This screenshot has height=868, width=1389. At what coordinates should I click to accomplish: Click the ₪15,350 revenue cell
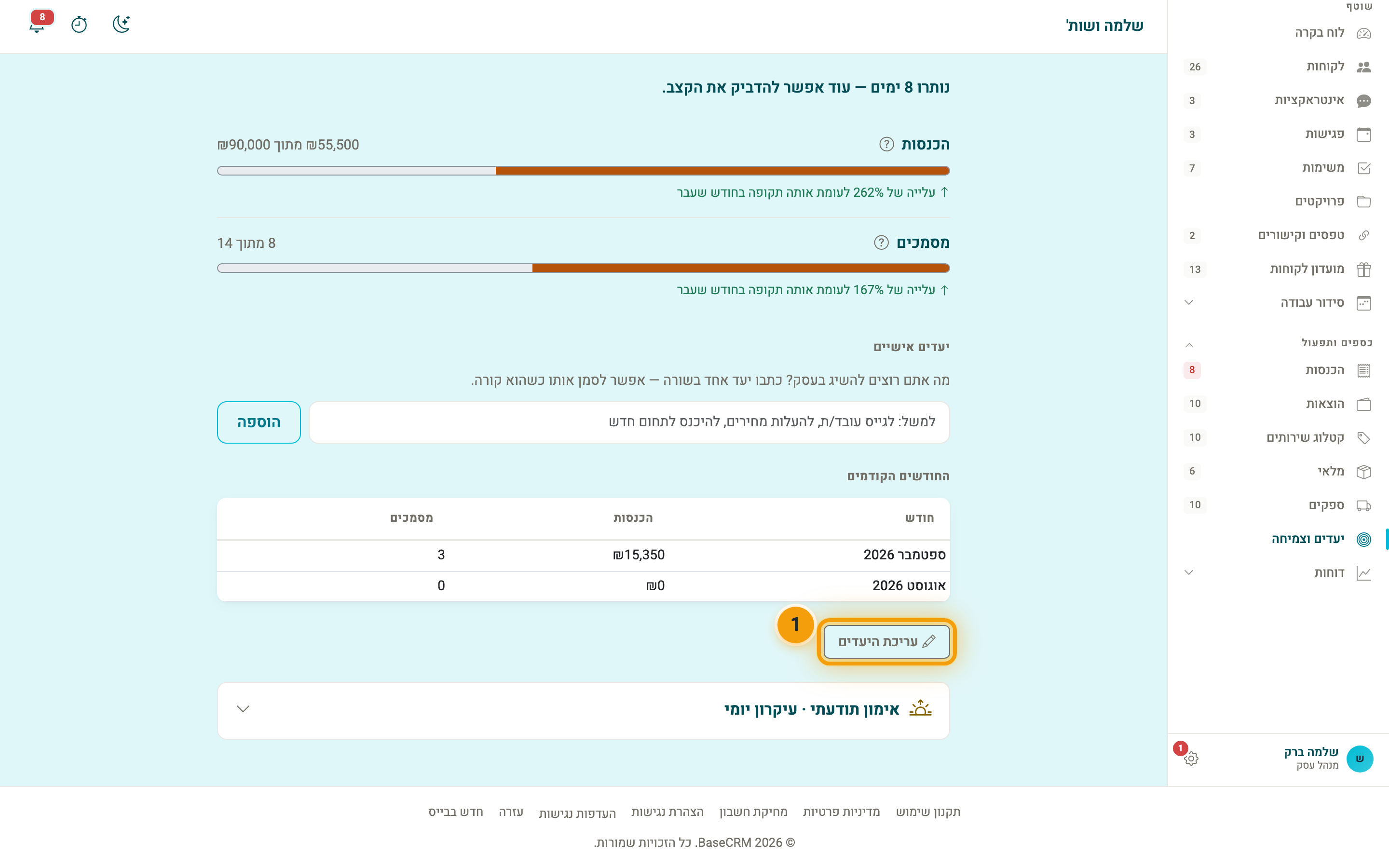click(638, 555)
